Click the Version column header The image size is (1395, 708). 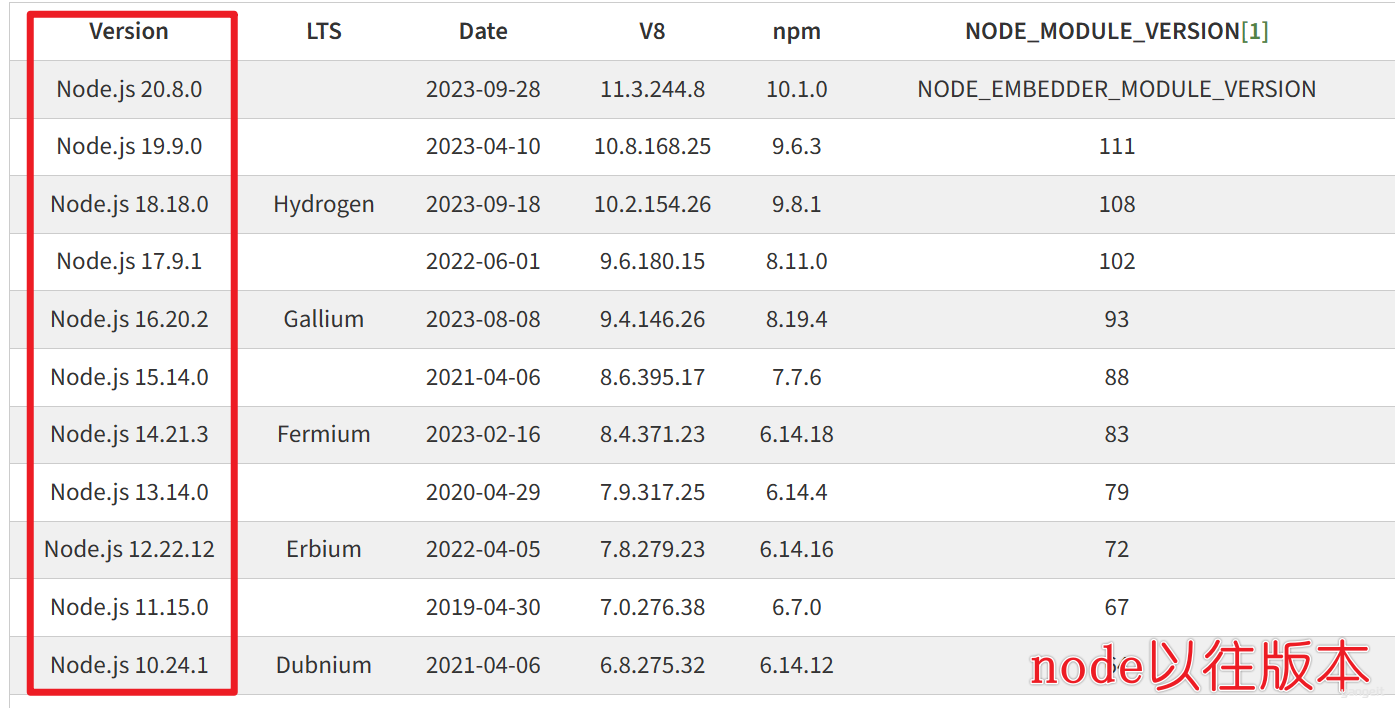pos(129,31)
